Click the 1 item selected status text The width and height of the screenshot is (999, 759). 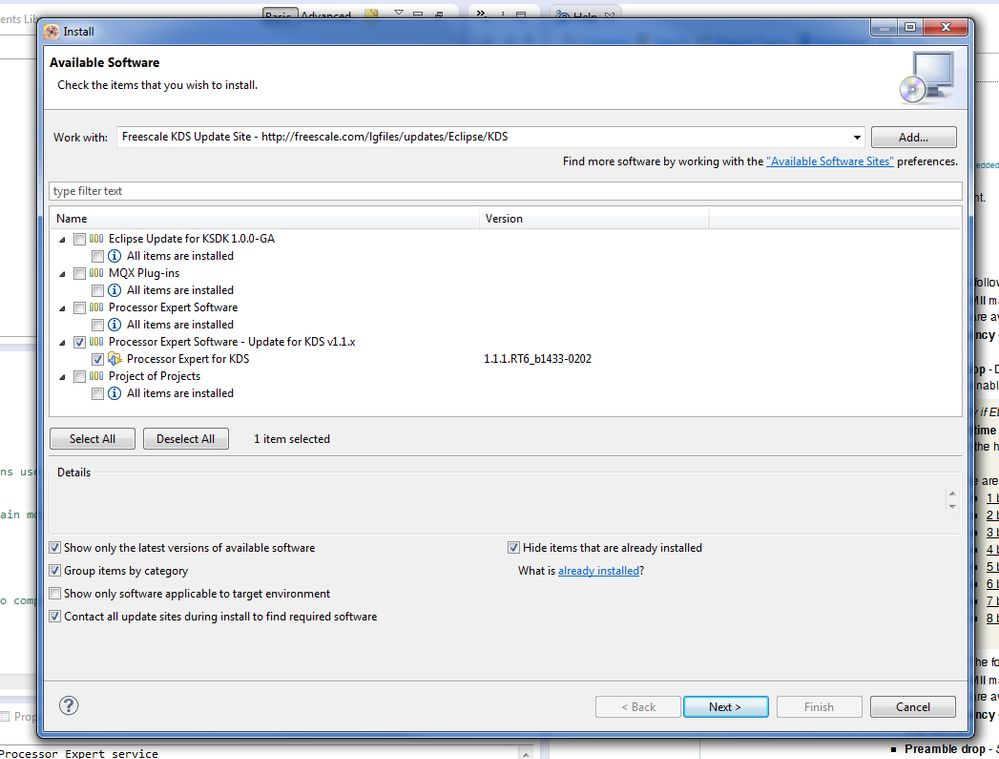[292, 439]
